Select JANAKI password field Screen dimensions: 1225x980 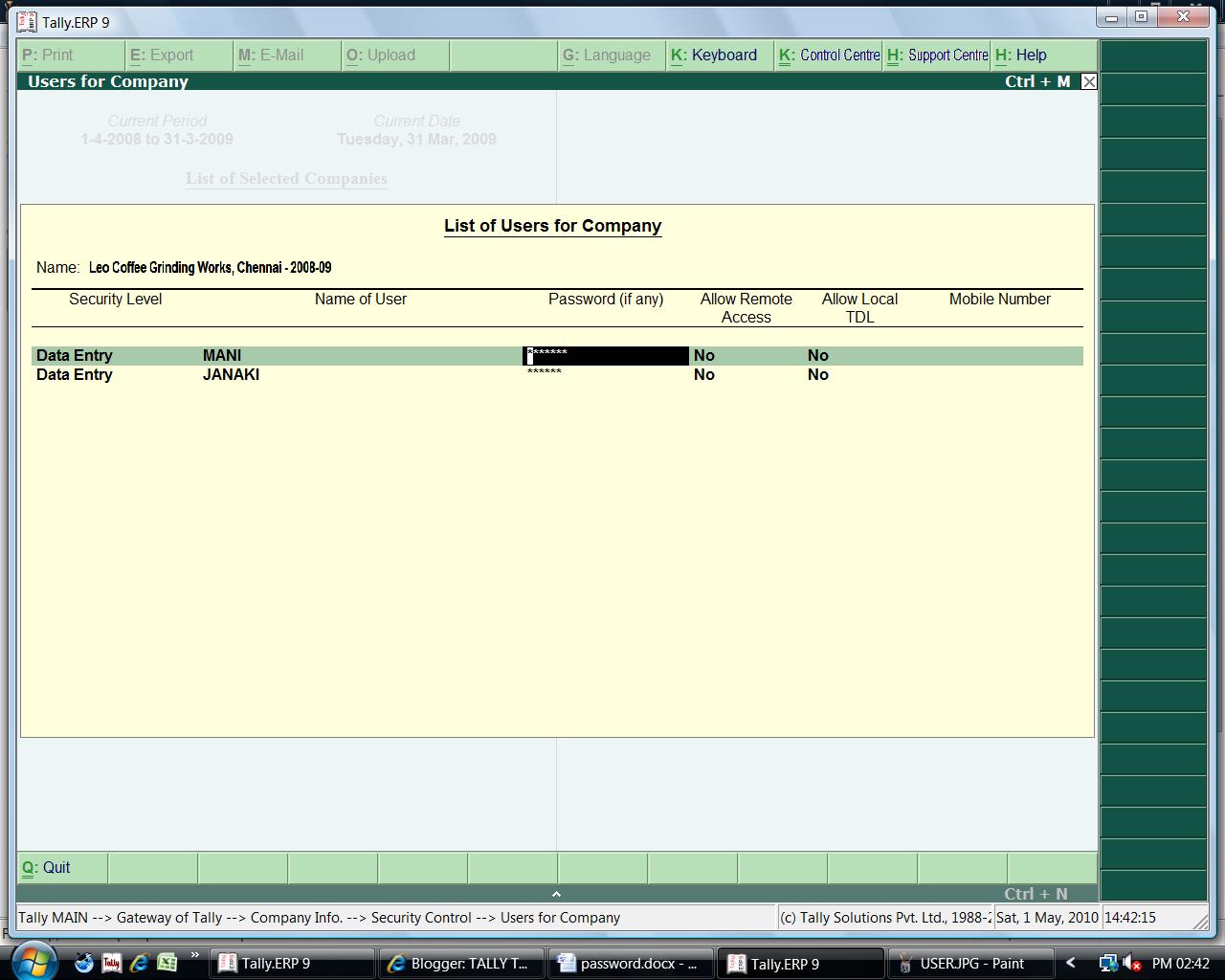(606, 374)
